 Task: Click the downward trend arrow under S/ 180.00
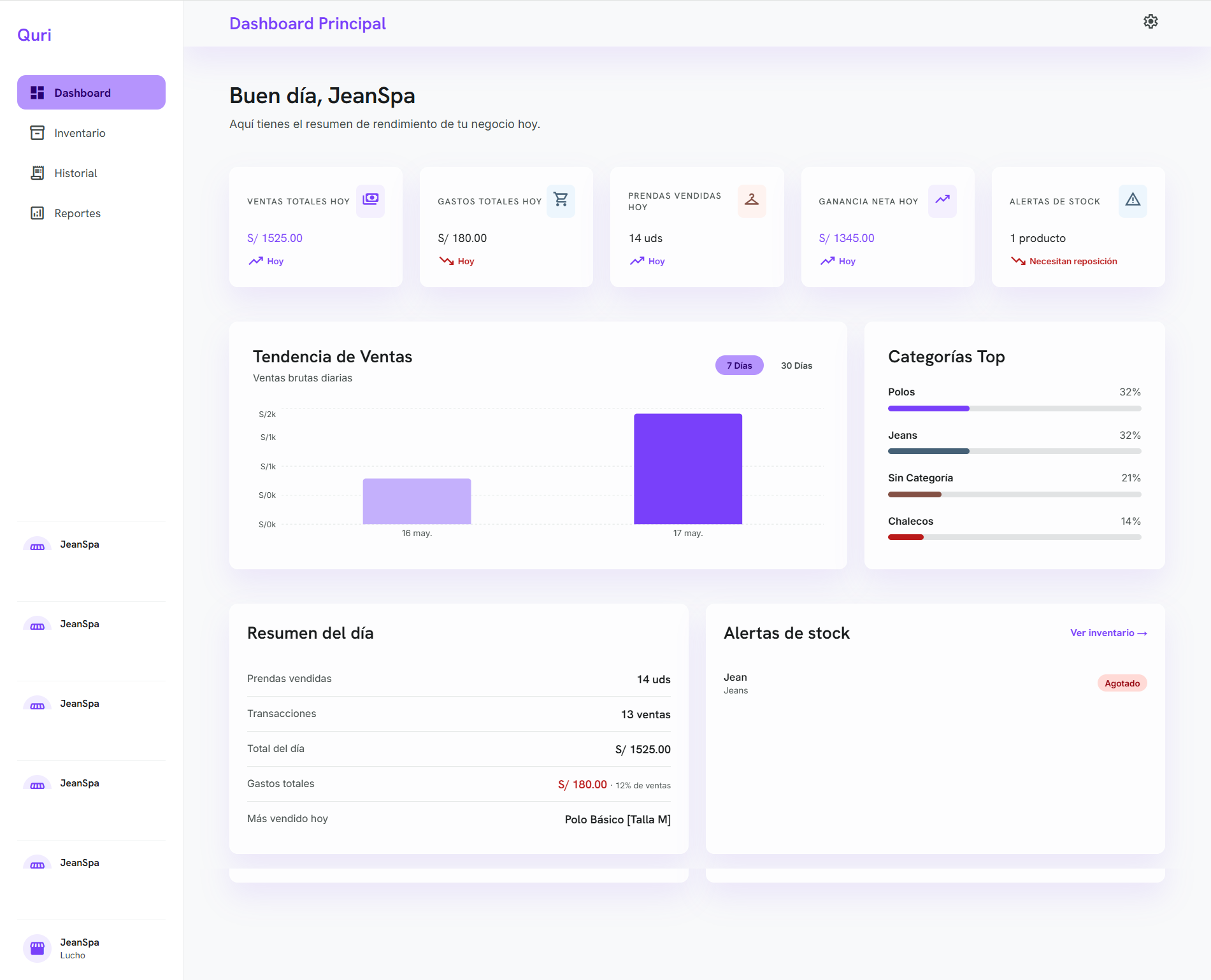(446, 261)
